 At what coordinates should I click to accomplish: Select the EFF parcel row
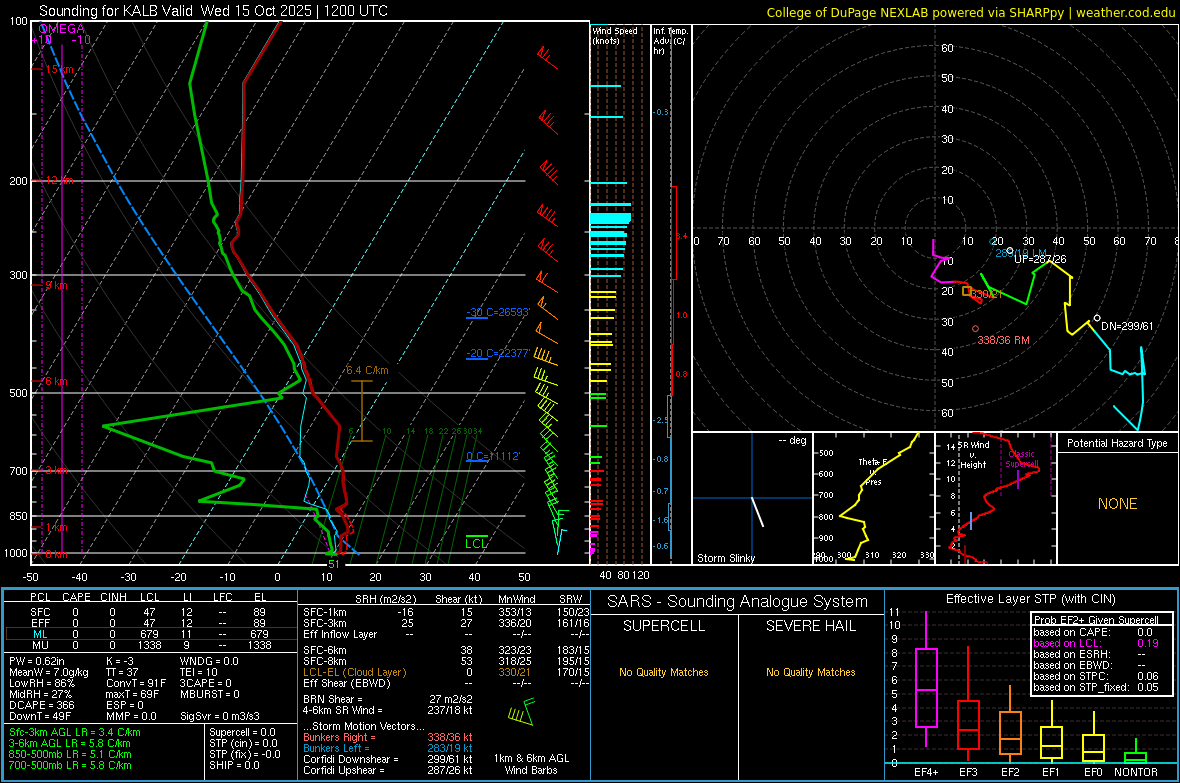(x=150, y=623)
